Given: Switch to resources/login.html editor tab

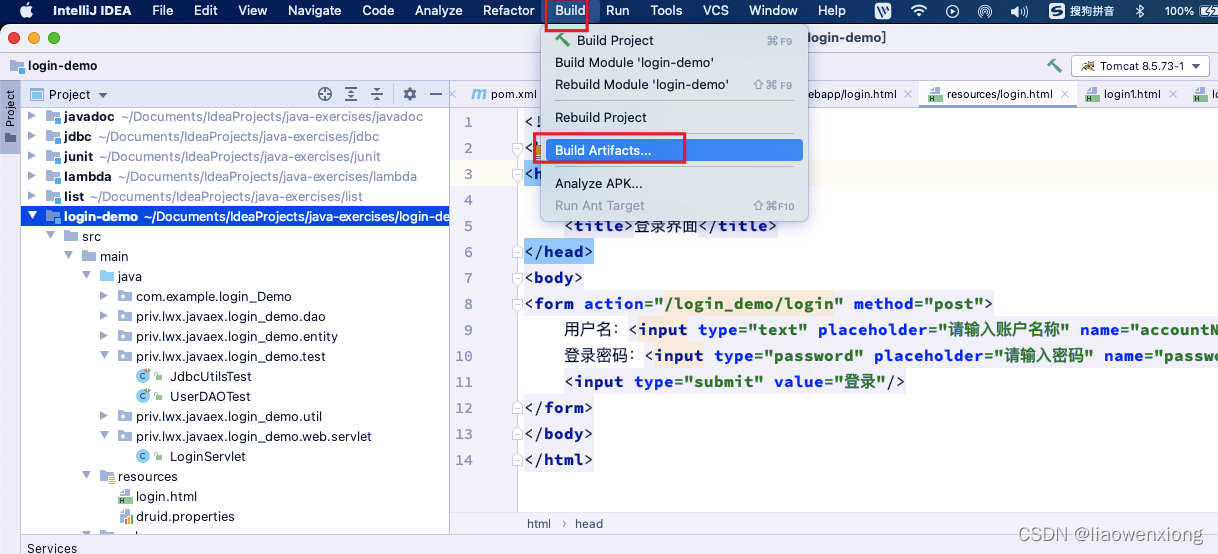Looking at the screenshot, I should point(999,94).
